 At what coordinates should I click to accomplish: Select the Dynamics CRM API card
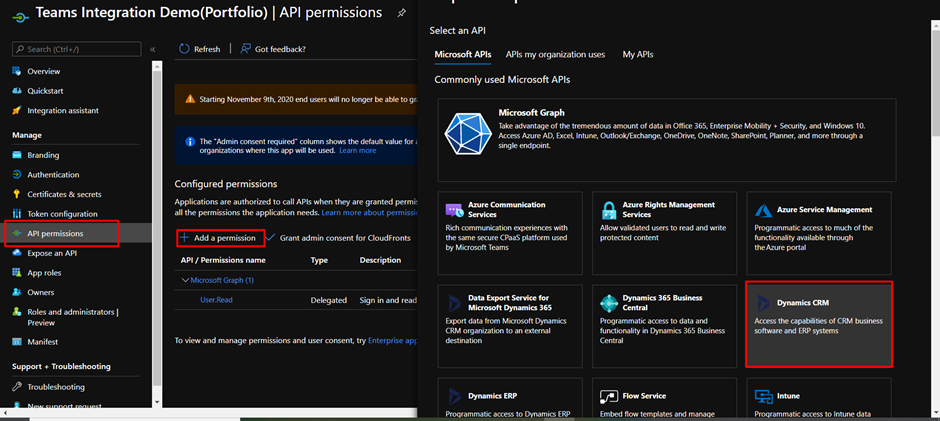click(819, 324)
